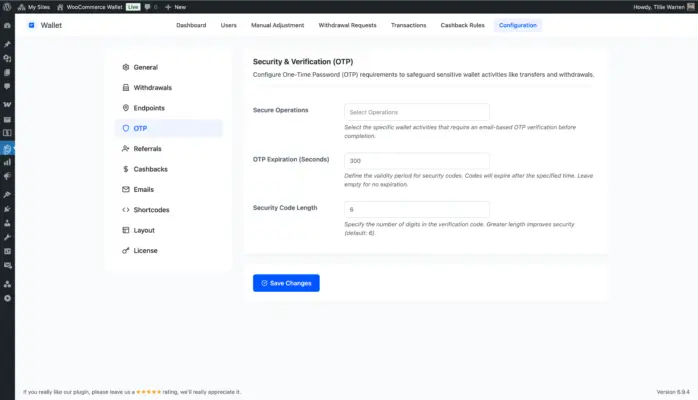Open Pages icon in admin sidebar
Image resolution: width=698 pixels, height=400 pixels.
[7, 72]
